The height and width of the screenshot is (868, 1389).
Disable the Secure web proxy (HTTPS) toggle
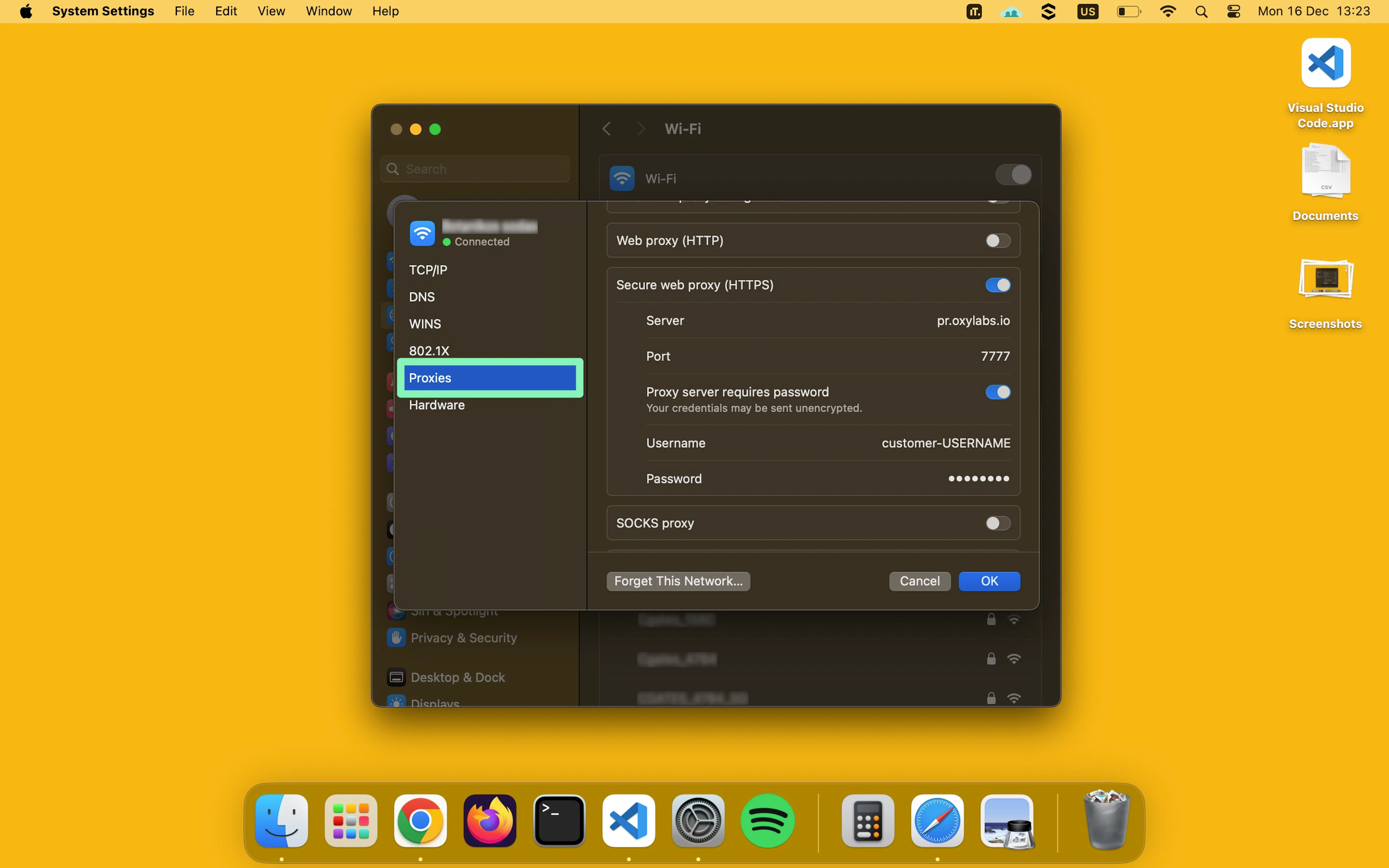[998, 285]
